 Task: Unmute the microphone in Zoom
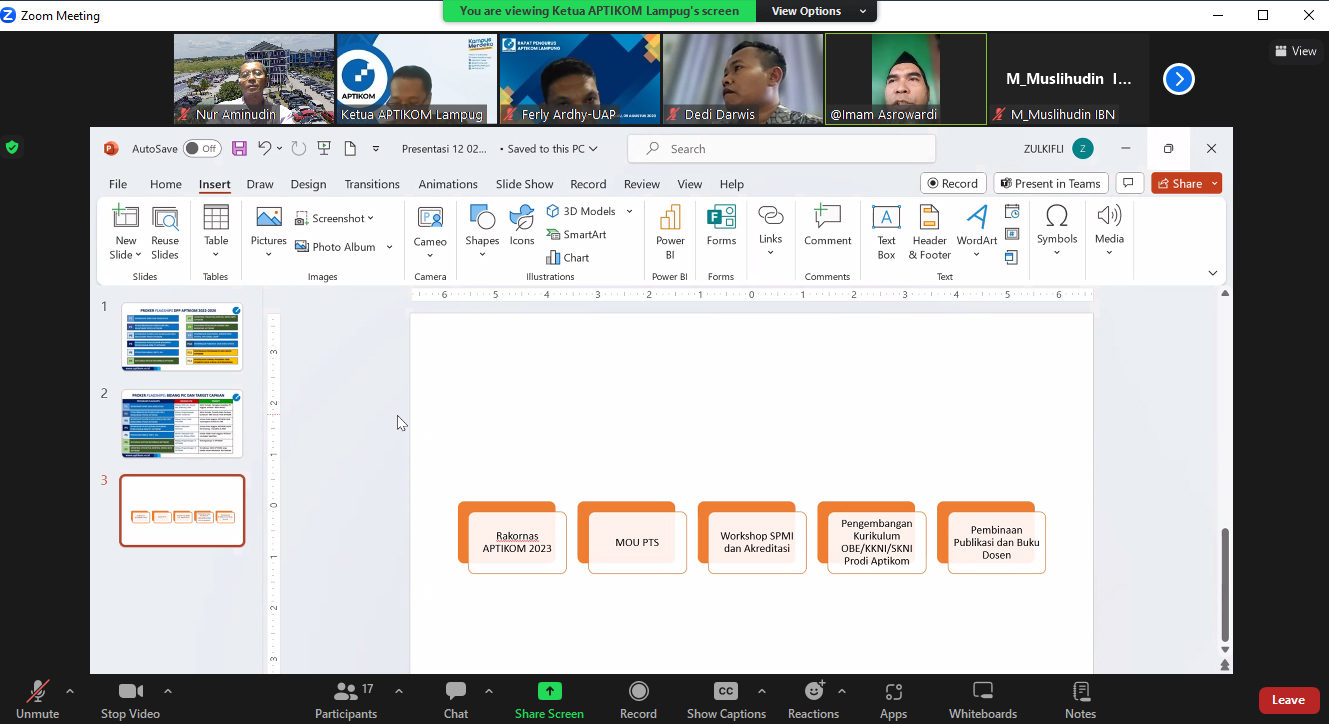pyautogui.click(x=38, y=699)
